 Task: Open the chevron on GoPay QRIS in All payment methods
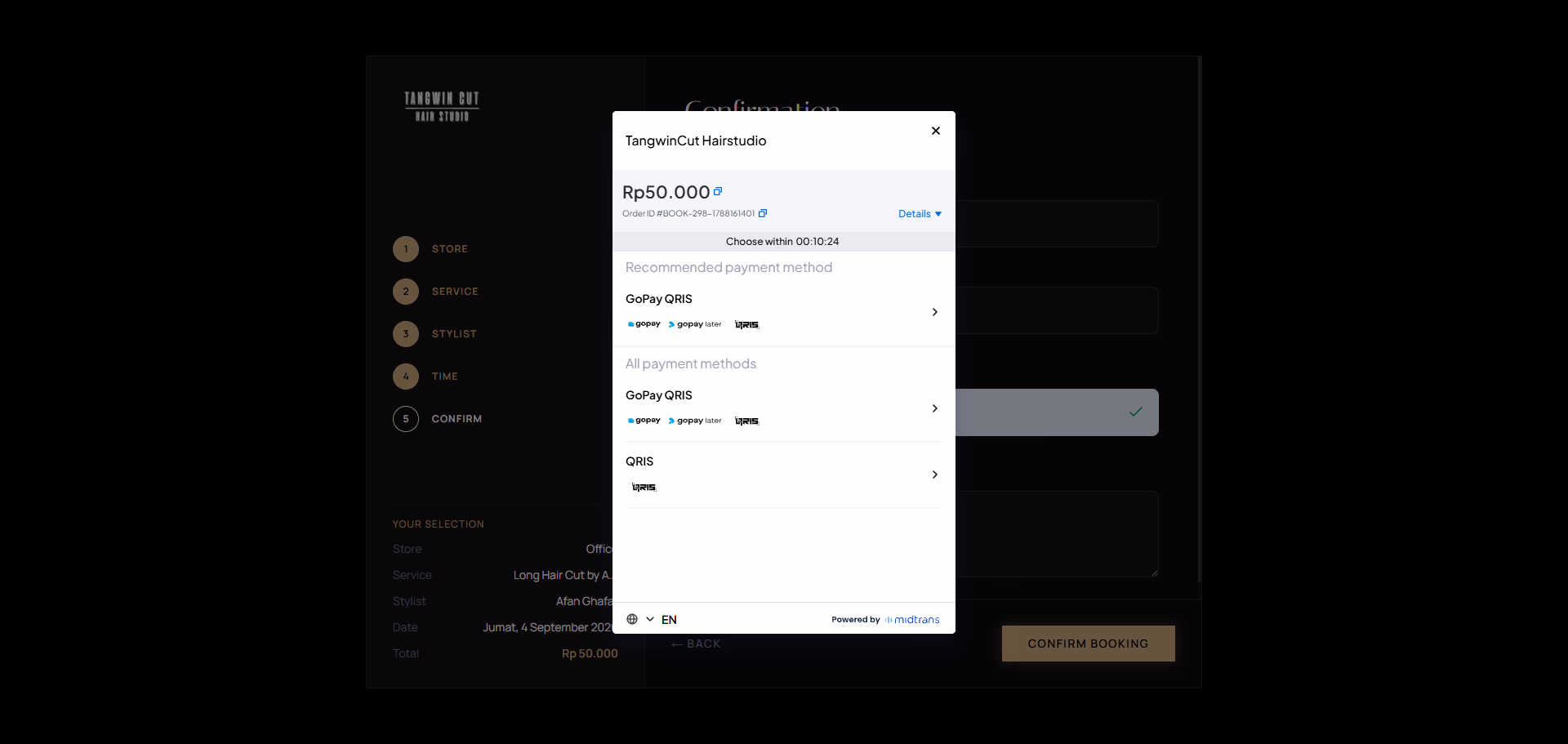(x=935, y=408)
